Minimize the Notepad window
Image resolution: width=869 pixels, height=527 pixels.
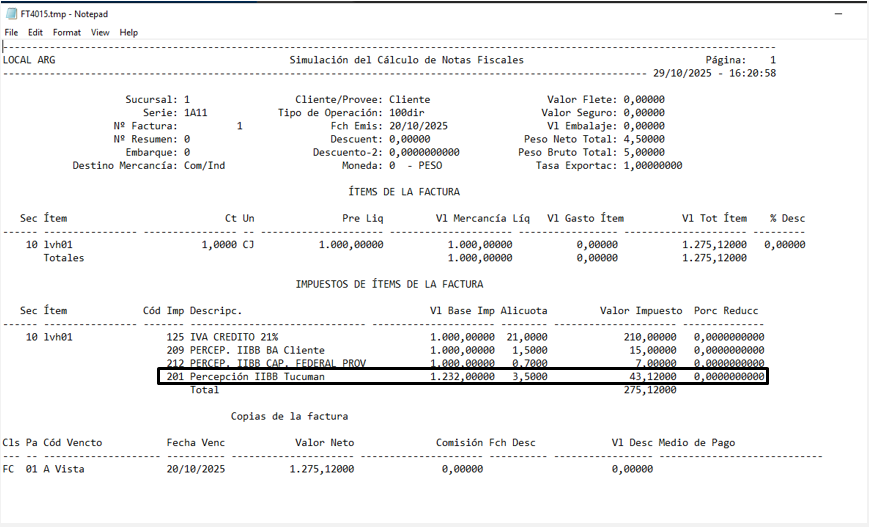[x=839, y=14]
